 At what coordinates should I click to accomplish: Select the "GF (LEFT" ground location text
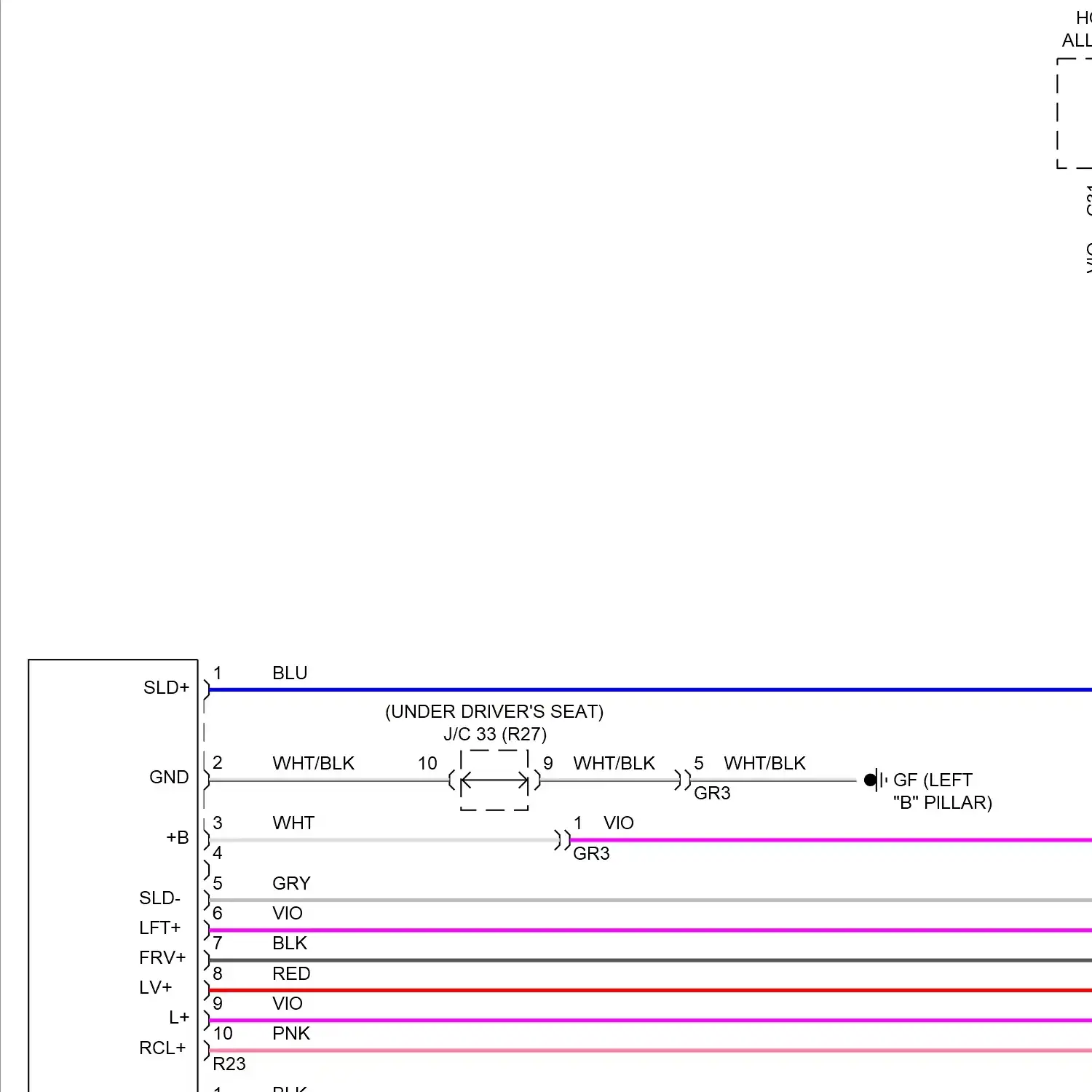[933, 780]
